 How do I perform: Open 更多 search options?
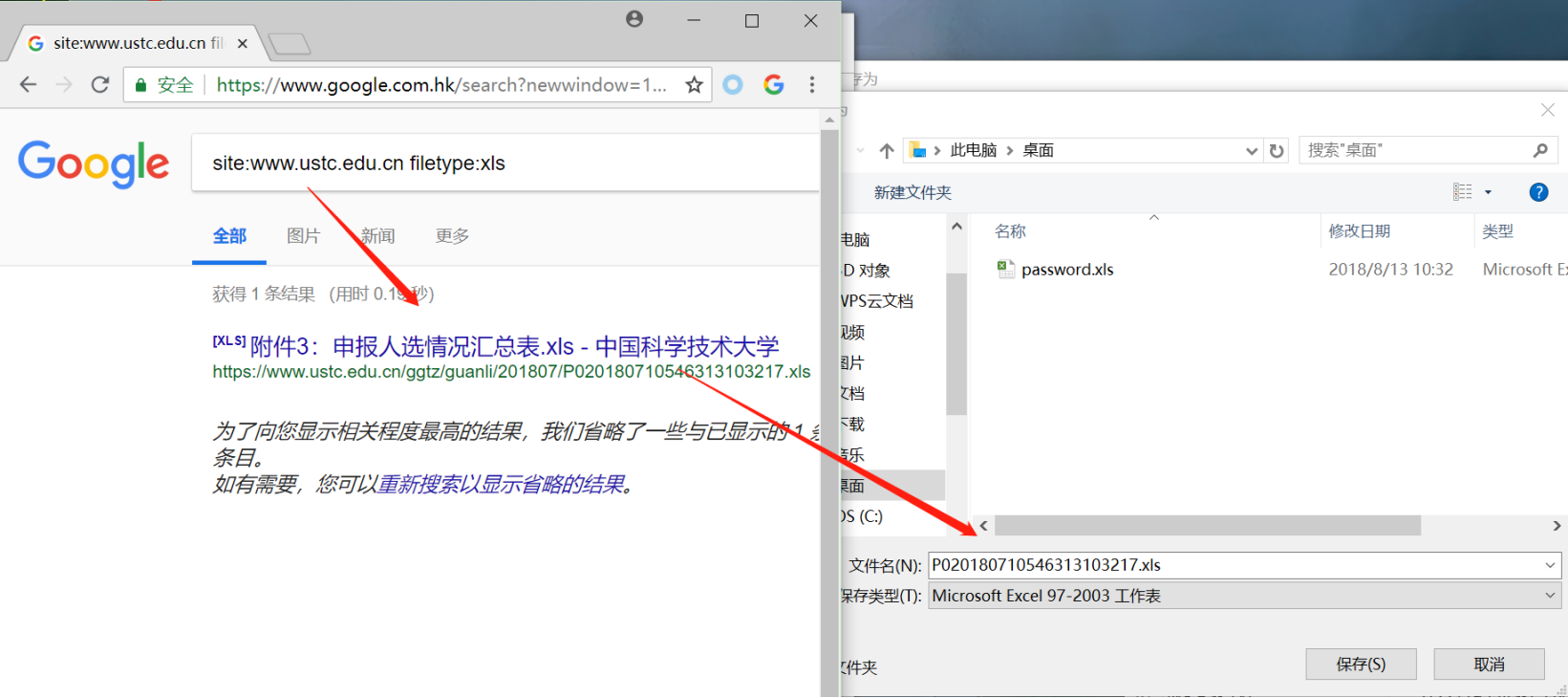tap(452, 236)
